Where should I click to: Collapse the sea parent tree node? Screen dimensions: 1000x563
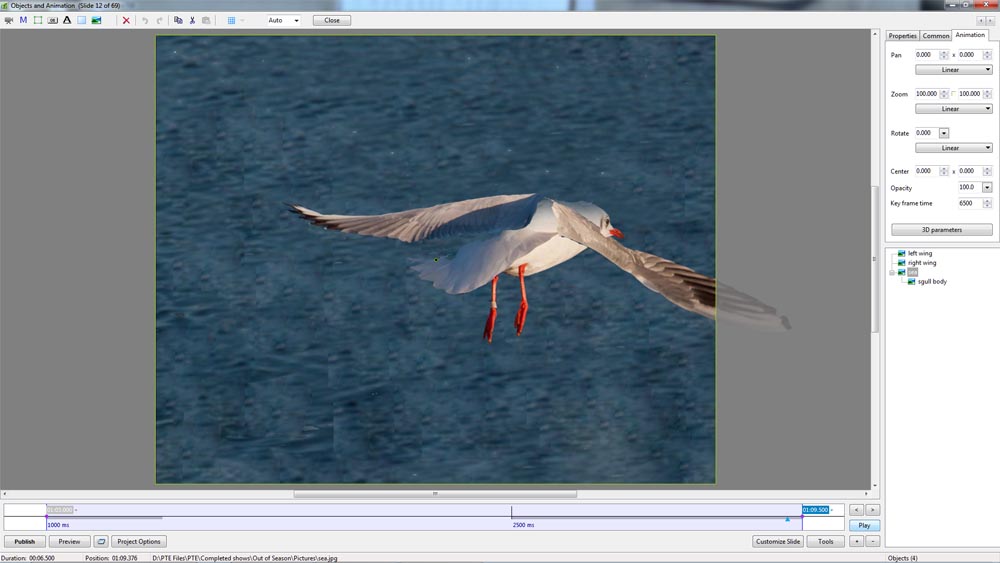pyautogui.click(x=890, y=272)
